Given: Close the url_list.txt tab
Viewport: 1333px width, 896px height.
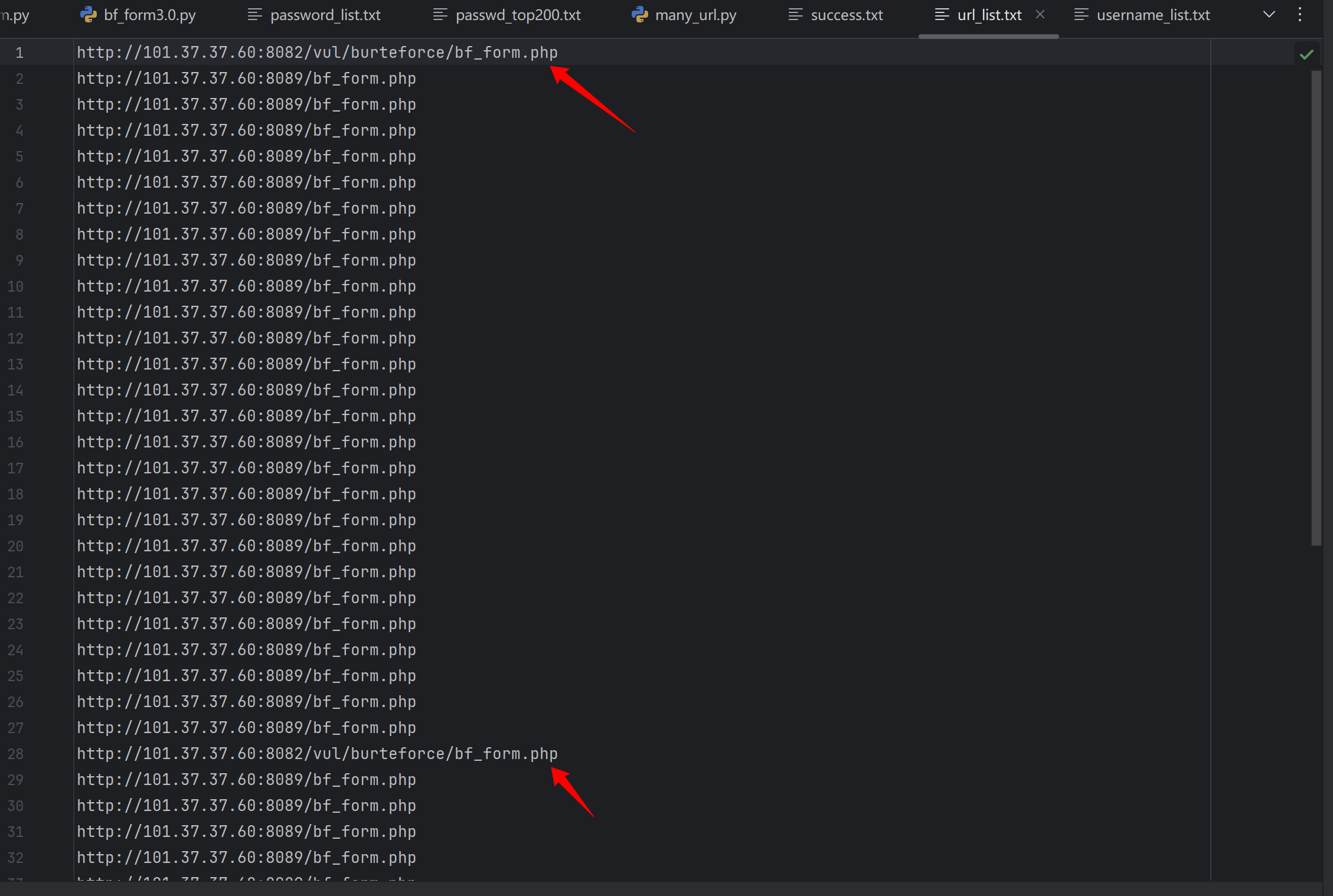Looking at the screenshot, I should click(1040, 15).
